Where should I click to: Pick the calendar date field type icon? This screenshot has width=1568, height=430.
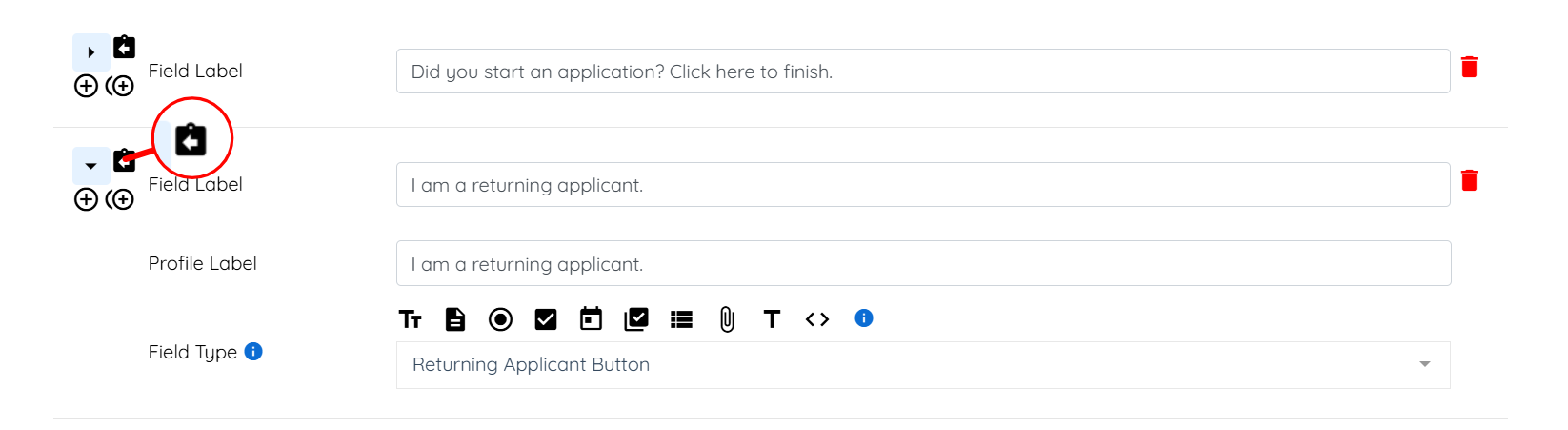[591, 319]
